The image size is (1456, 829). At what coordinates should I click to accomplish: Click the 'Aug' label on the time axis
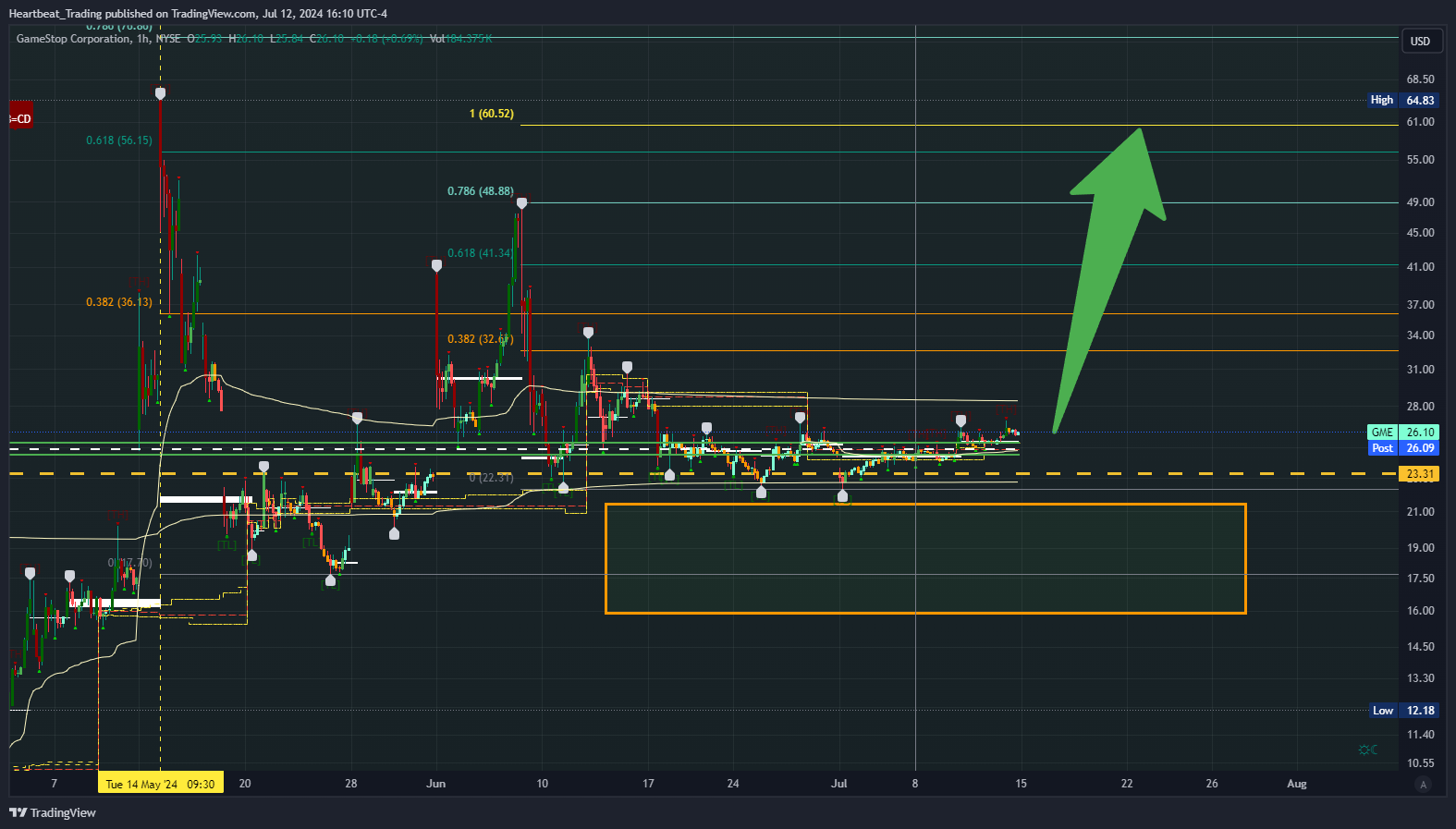pos(1297,784)
